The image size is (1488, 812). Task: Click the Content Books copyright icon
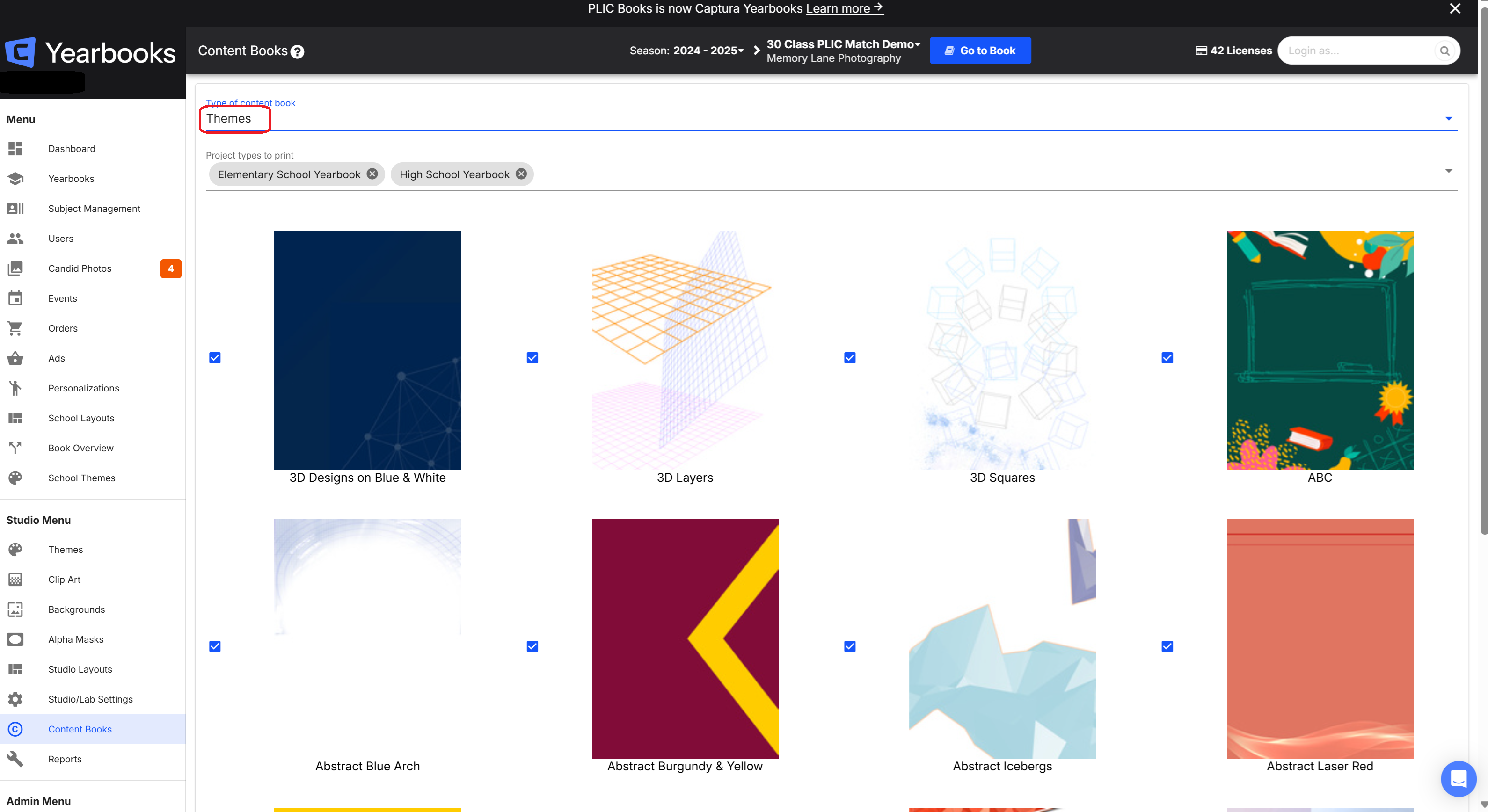[x=15, y=729]
